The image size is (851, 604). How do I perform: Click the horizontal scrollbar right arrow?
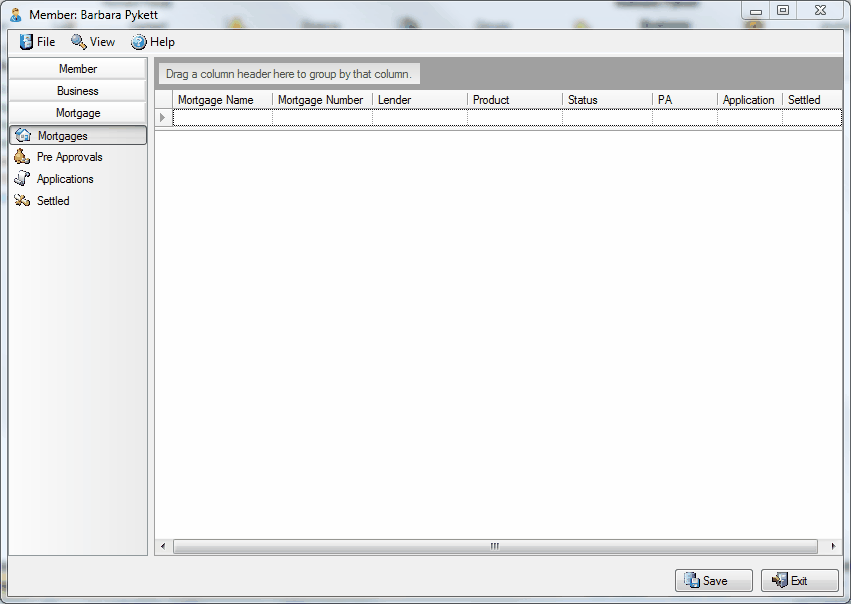pos(833,546)
